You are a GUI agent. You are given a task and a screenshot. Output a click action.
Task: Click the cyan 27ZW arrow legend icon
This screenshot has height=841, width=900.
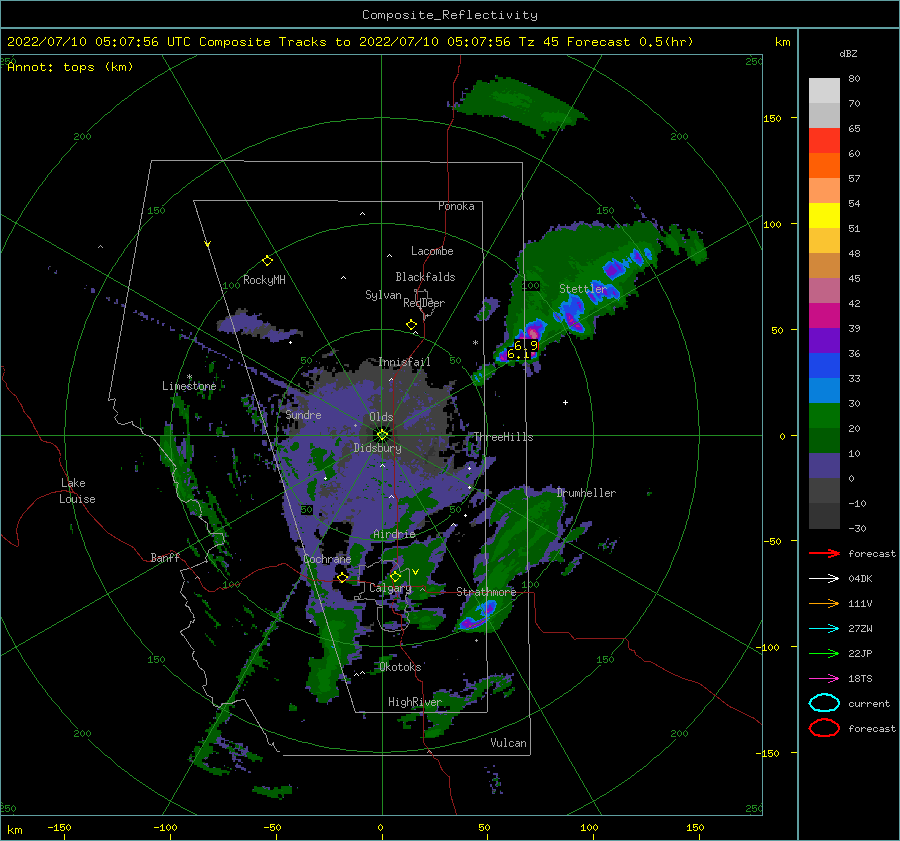point(824,629)
